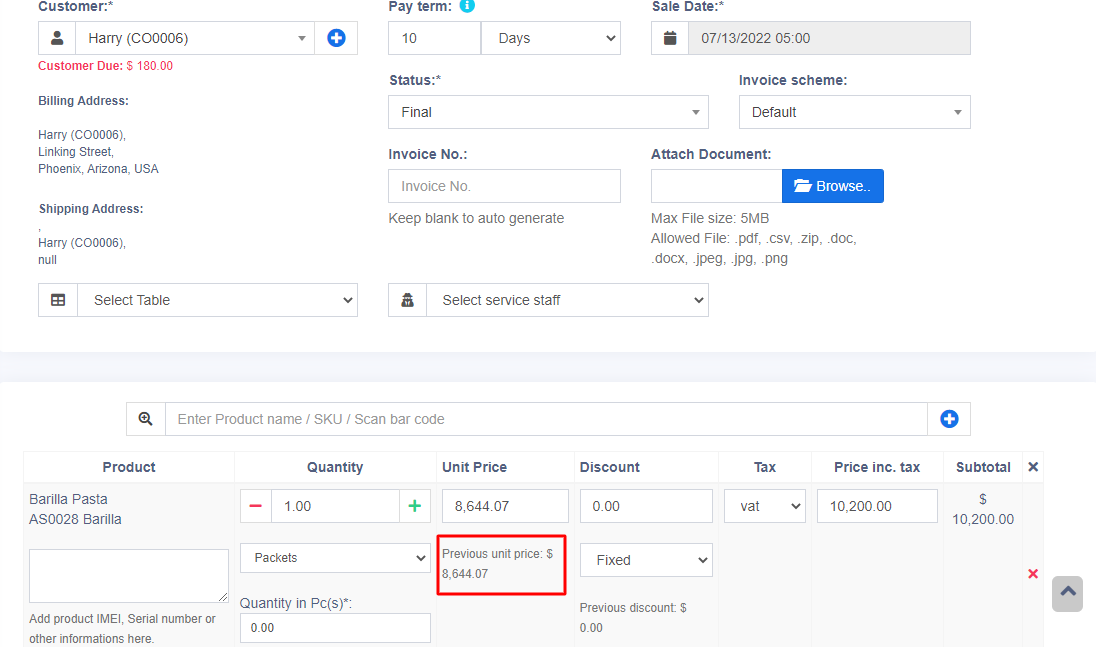Expand the Status dropdown set to Final
1096x647 pixels.
coord(548,112)
